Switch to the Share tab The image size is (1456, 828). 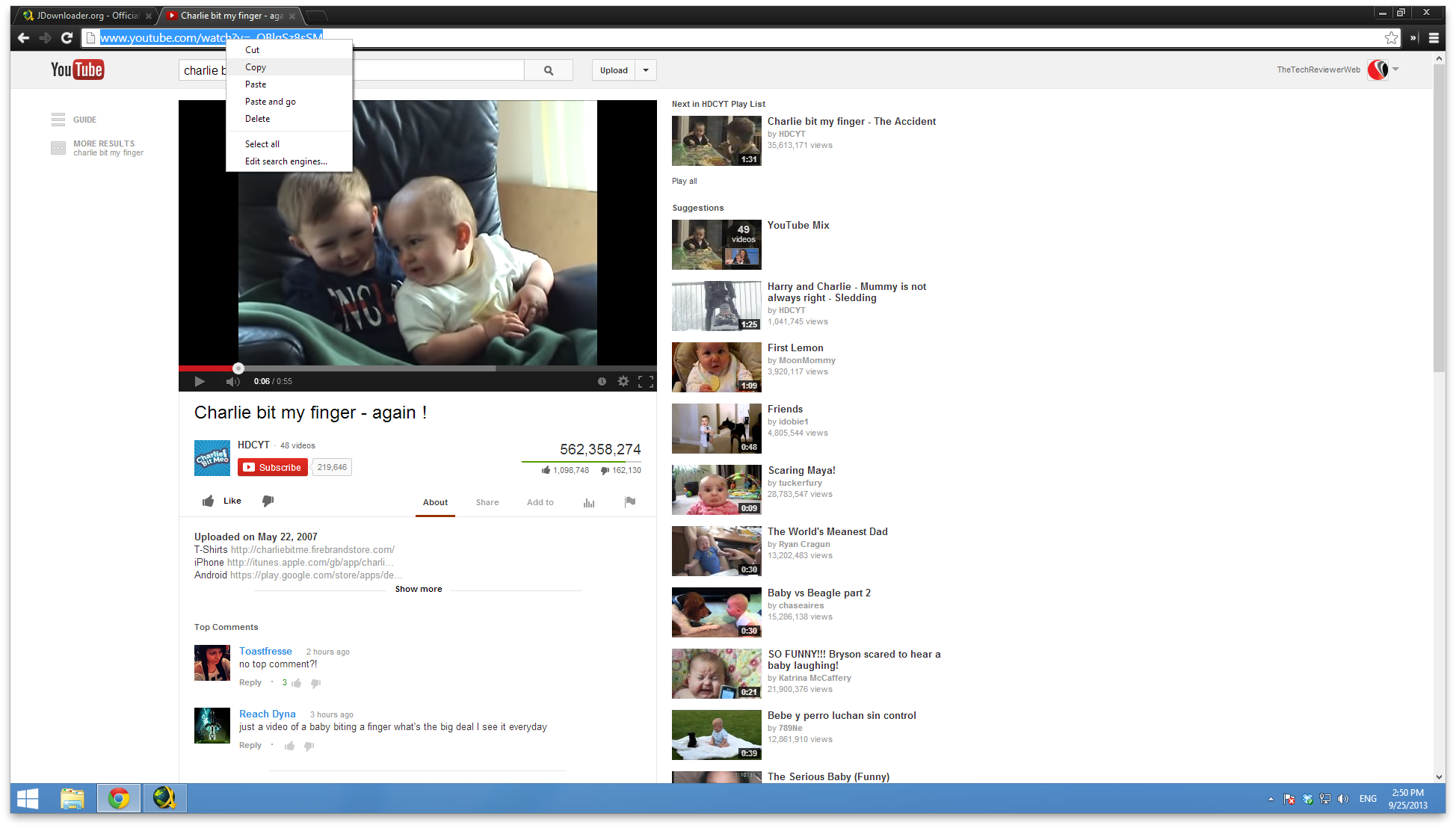click(x=487, y=502)
